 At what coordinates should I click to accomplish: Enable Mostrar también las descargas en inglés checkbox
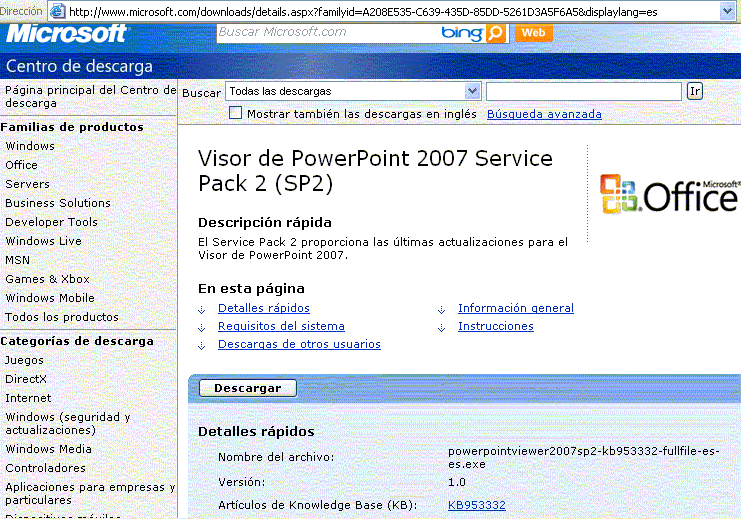(x=235, y=113)
